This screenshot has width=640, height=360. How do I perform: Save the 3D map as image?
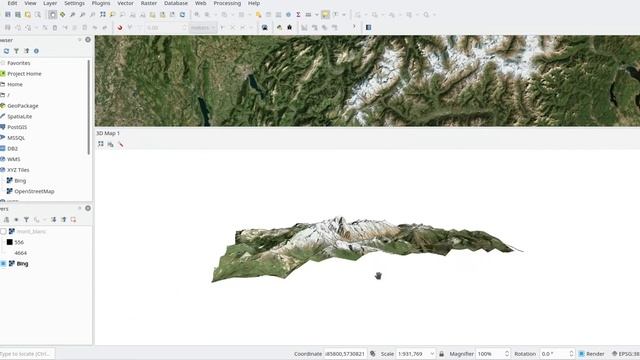point(111,144)
